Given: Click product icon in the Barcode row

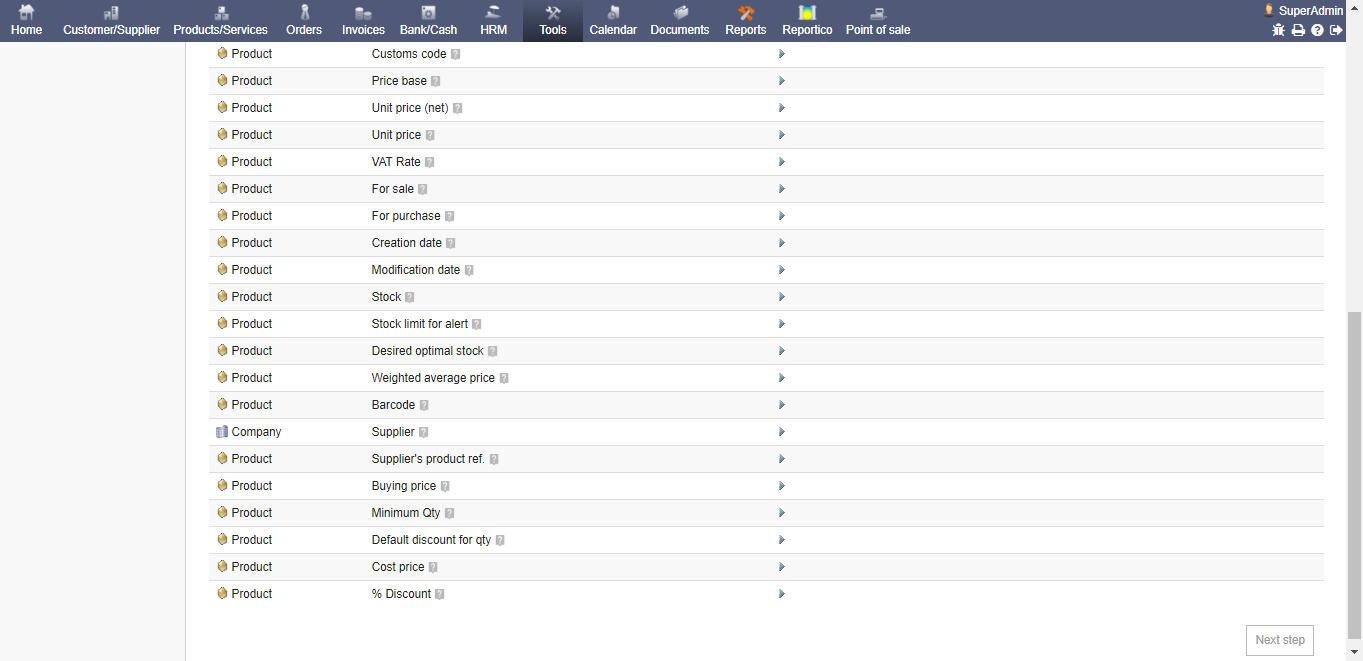Looking at the screenshot, I should pos(222,405).
